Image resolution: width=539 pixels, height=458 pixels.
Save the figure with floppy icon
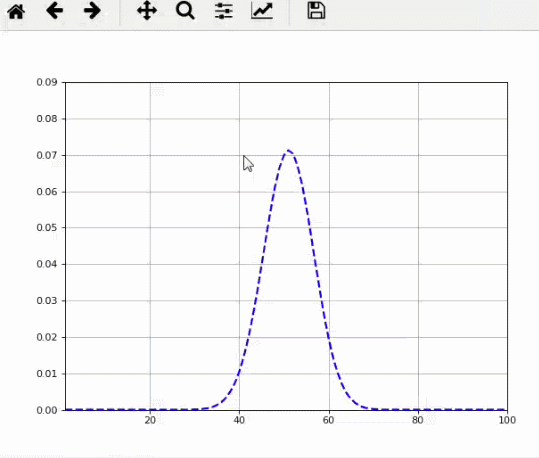coord(316,11)
